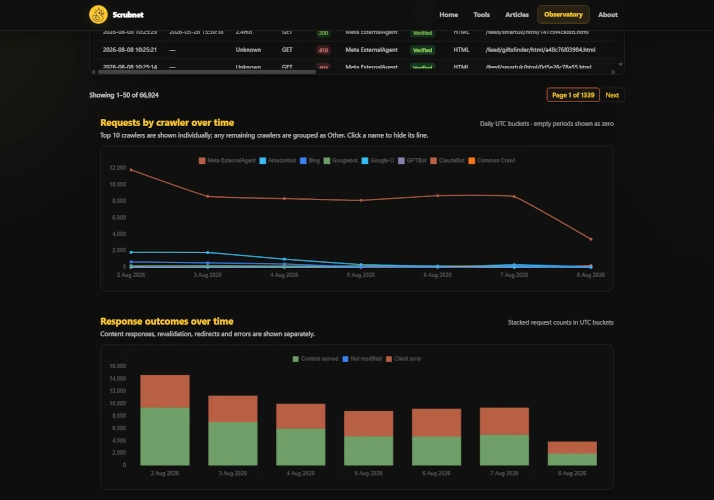
Task: Toggle Common Crawl line in legend
Action: pos(492,160)
